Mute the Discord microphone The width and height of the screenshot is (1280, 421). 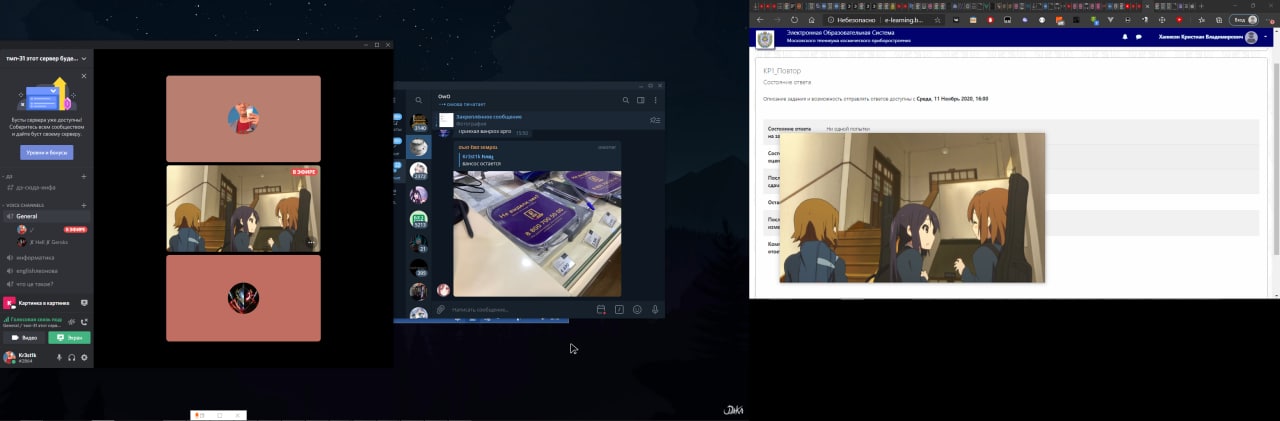pos(59,357)
